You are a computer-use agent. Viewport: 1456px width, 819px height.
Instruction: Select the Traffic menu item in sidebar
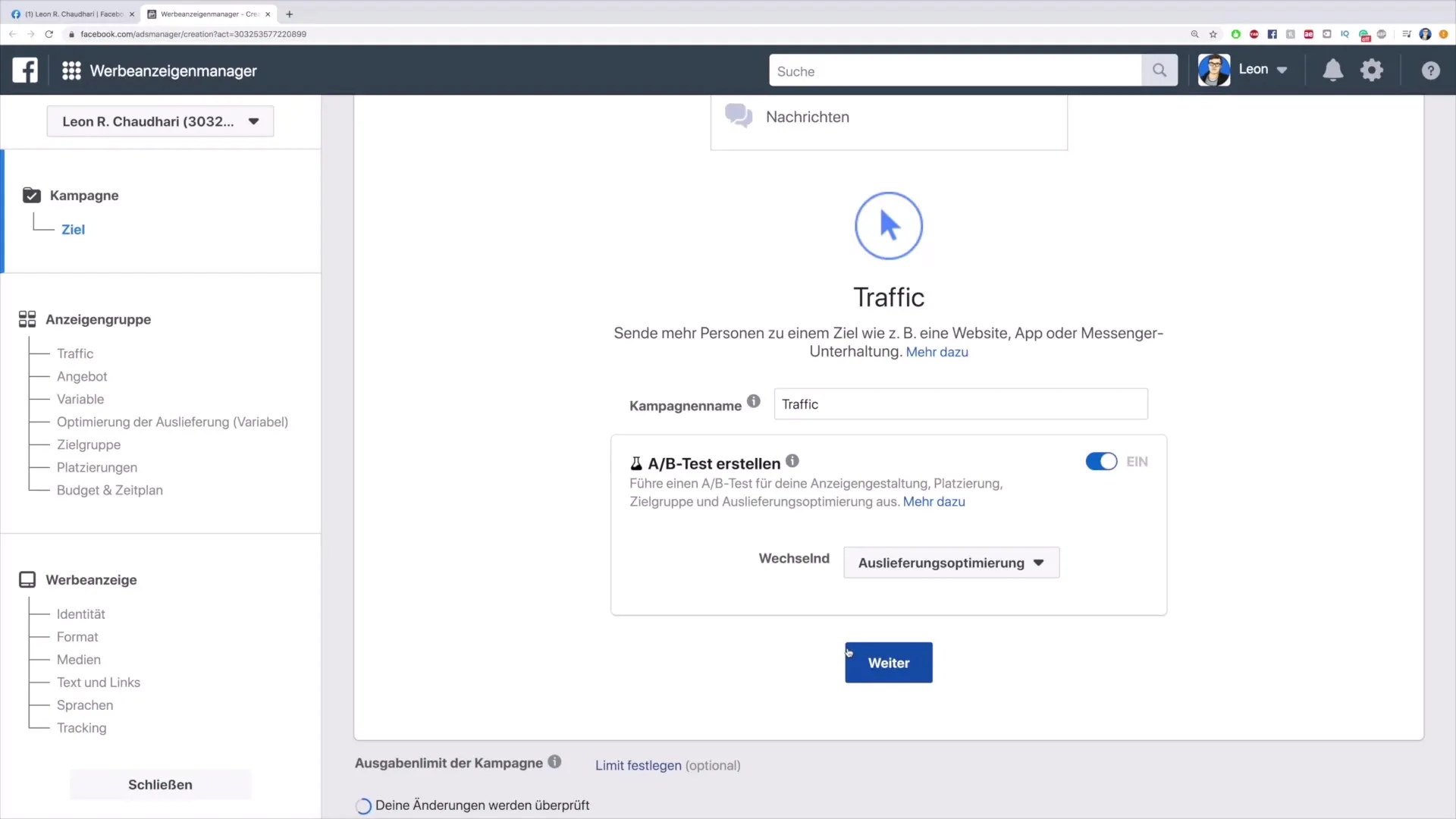[x=75, y=353]
